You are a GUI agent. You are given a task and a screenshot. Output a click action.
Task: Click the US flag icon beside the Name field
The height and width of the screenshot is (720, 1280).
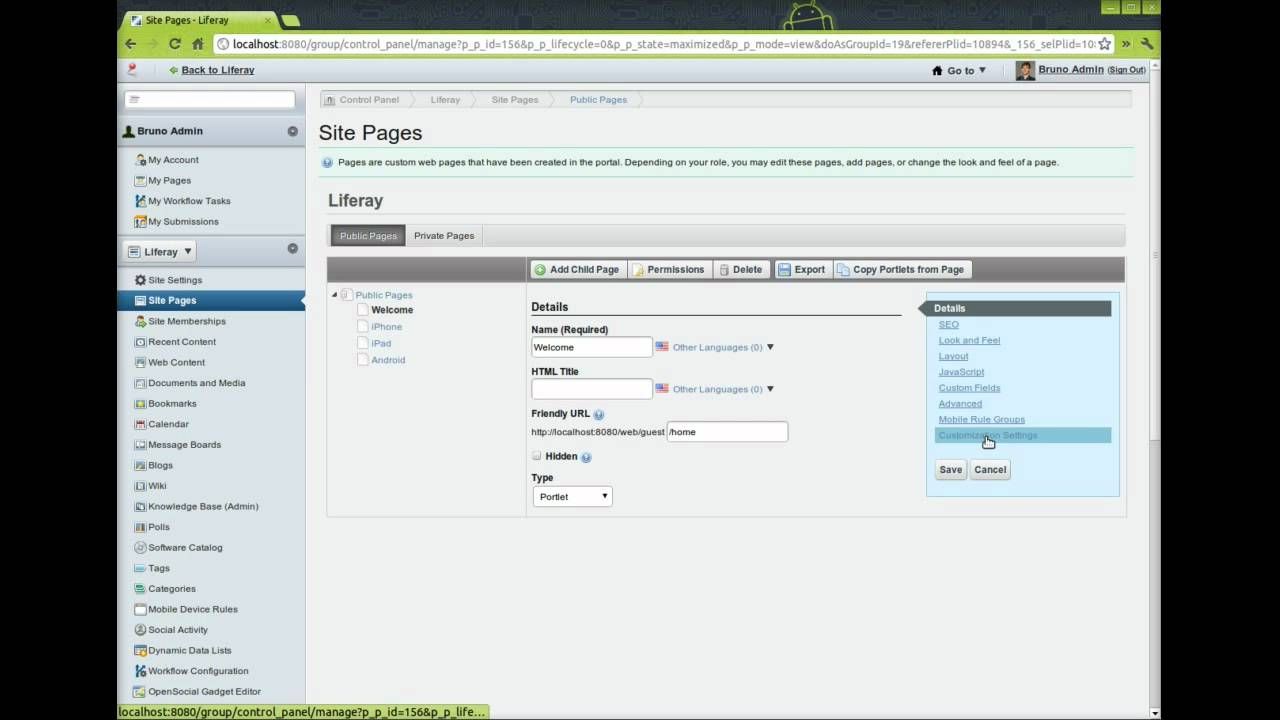point(661,347)
